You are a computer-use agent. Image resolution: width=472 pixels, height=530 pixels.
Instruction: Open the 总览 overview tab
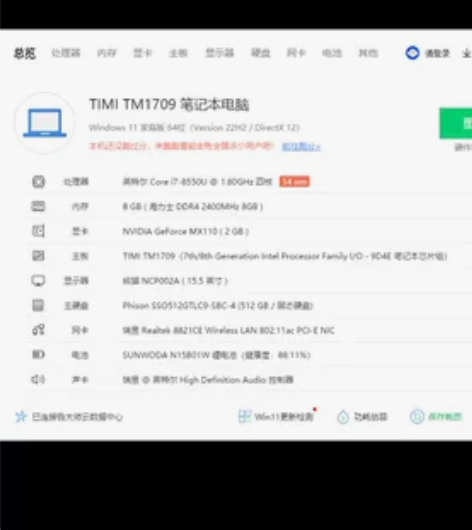(x=24, y=53)
